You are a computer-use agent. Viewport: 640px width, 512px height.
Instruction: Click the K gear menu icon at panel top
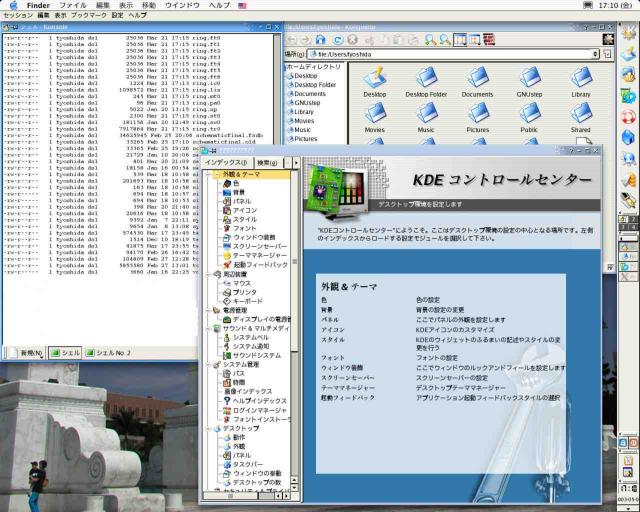tap(629, 32)
